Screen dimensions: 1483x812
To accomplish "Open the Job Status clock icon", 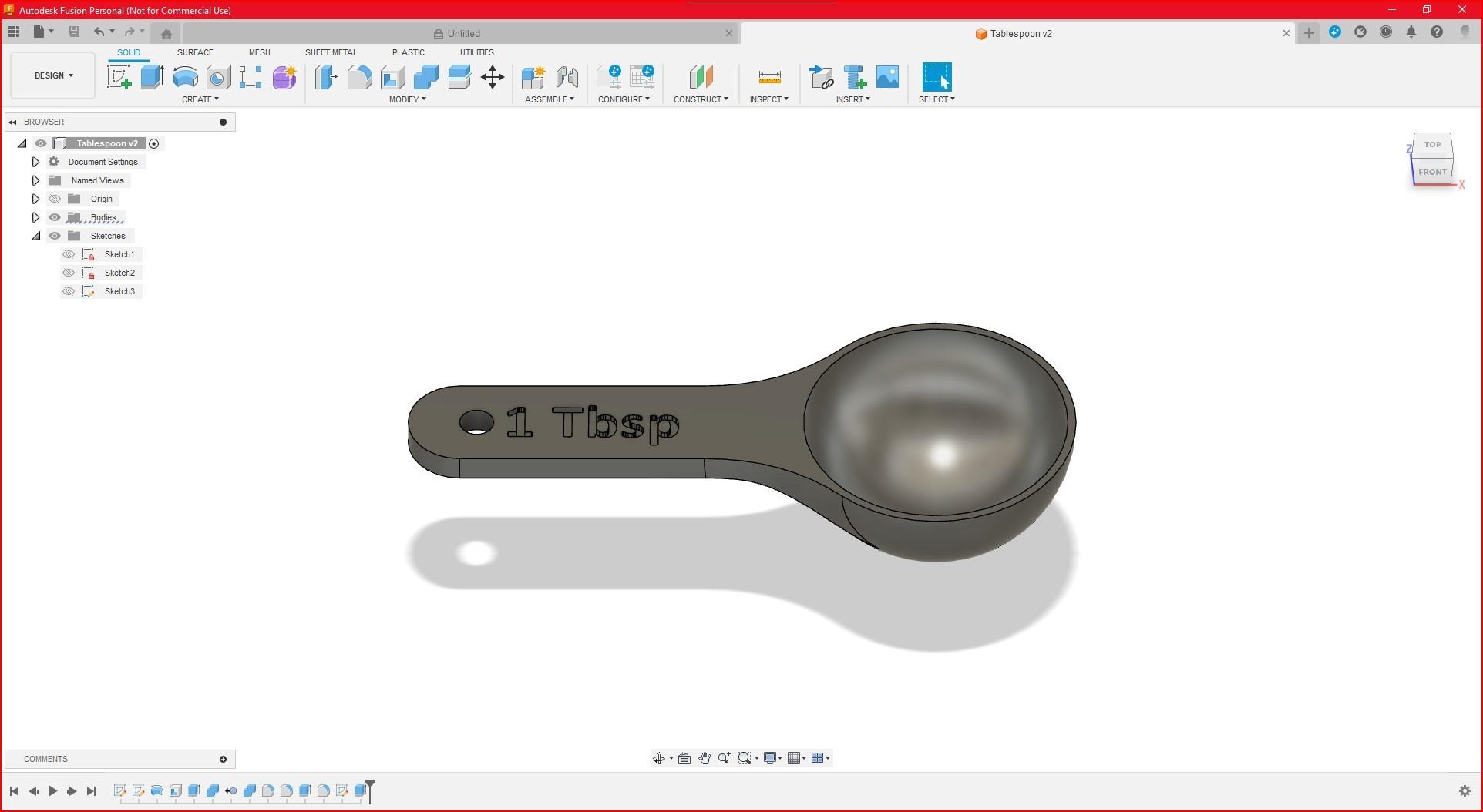I will [1386, 32].
